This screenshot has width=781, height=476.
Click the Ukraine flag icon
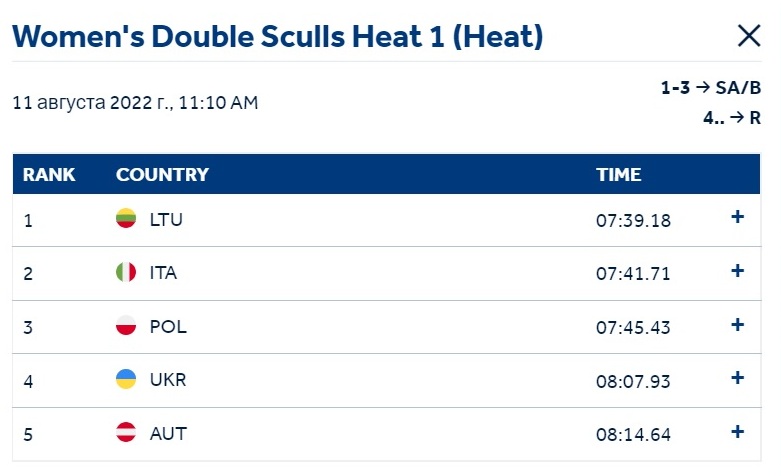click(126, 379)
